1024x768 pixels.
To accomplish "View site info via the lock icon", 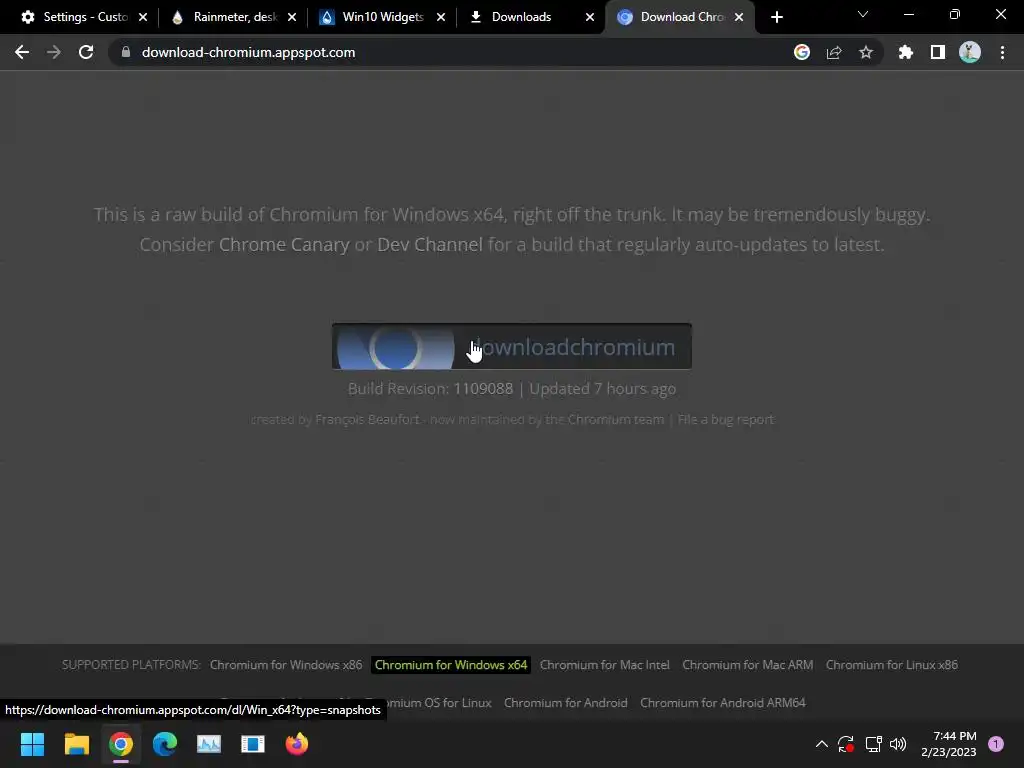I will [126, 52].
